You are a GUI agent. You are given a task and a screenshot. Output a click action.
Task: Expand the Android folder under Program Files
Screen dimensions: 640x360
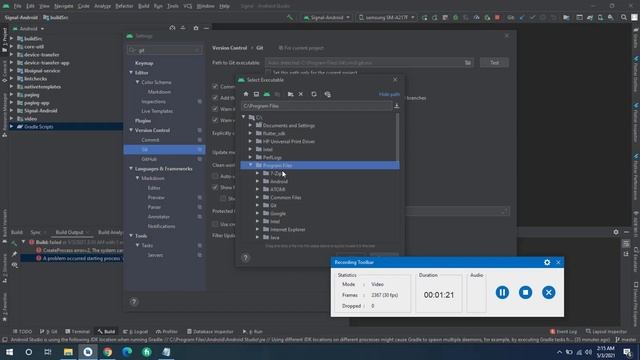click(258, 181)
